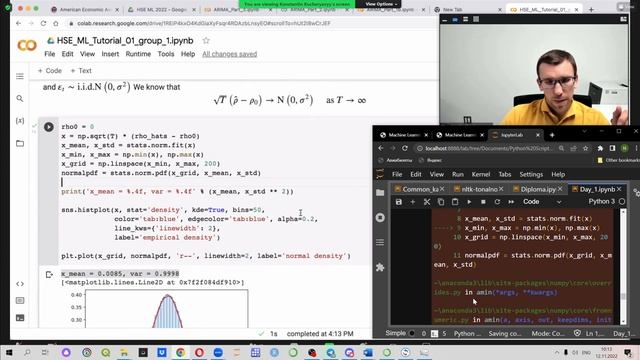The width and height of the screenshot is (640, 360).
Task: Open Colab command palette icon
Action: (x=20, y=301)
